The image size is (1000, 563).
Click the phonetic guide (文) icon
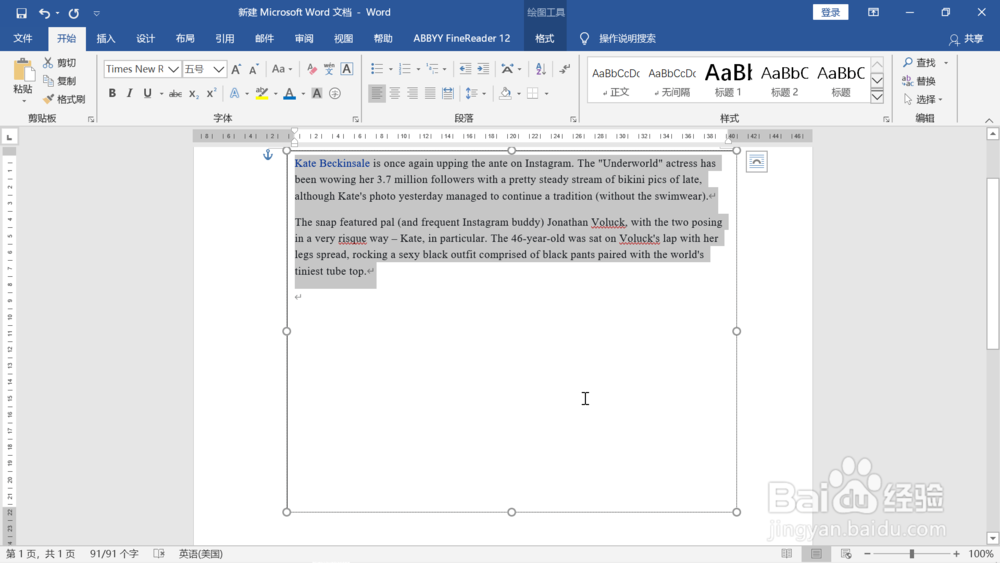[x=329, y=69]
